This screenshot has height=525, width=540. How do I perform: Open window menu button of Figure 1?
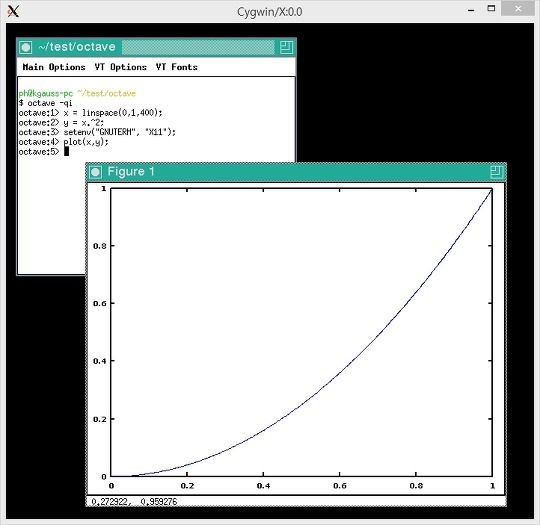point(95,172)
